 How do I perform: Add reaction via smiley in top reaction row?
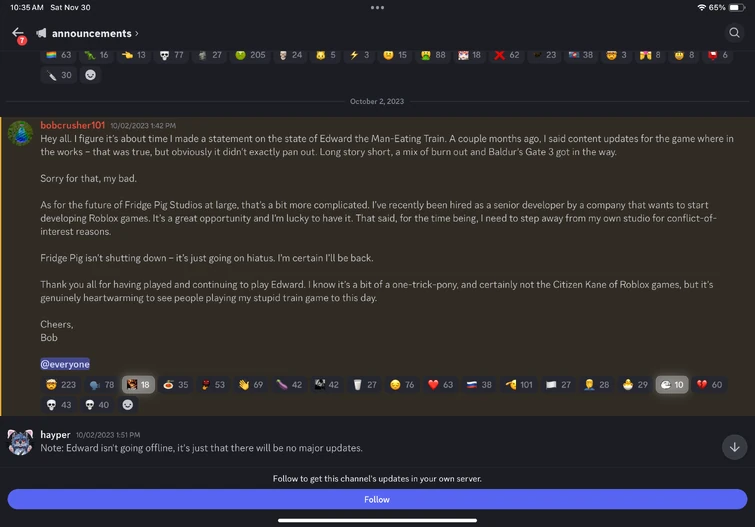(90, 75)
